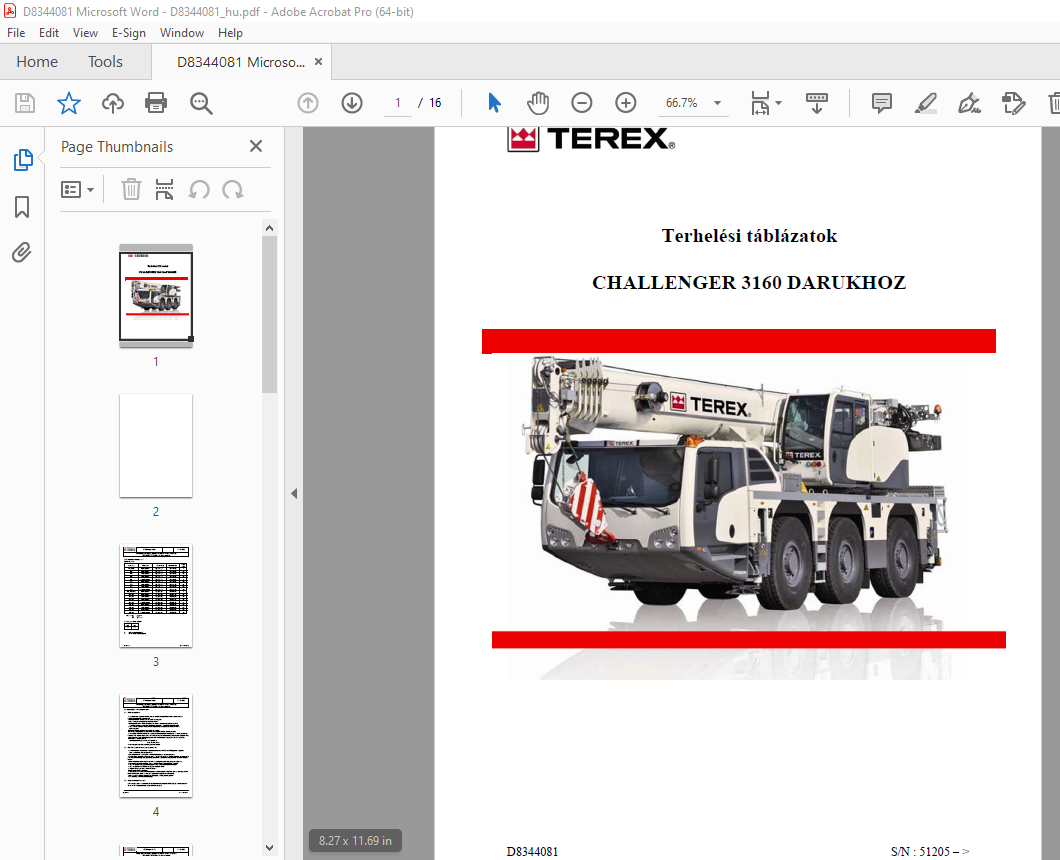Go to previous page arrow
This screenshot has width=1060, height=860.
[x=308, y=103]
